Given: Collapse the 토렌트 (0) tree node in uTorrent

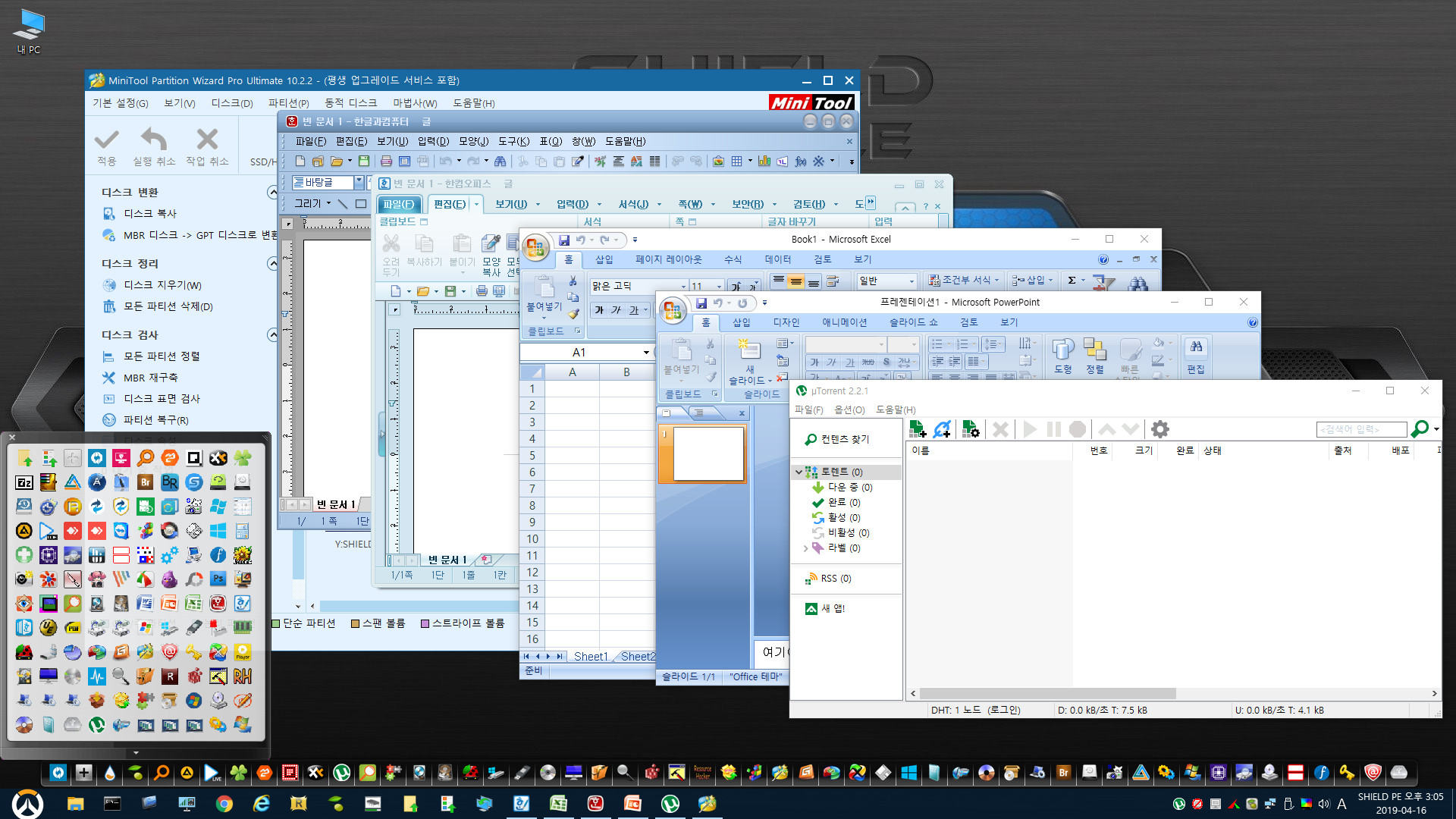Looking at the screenshot, I should [799, 472].
